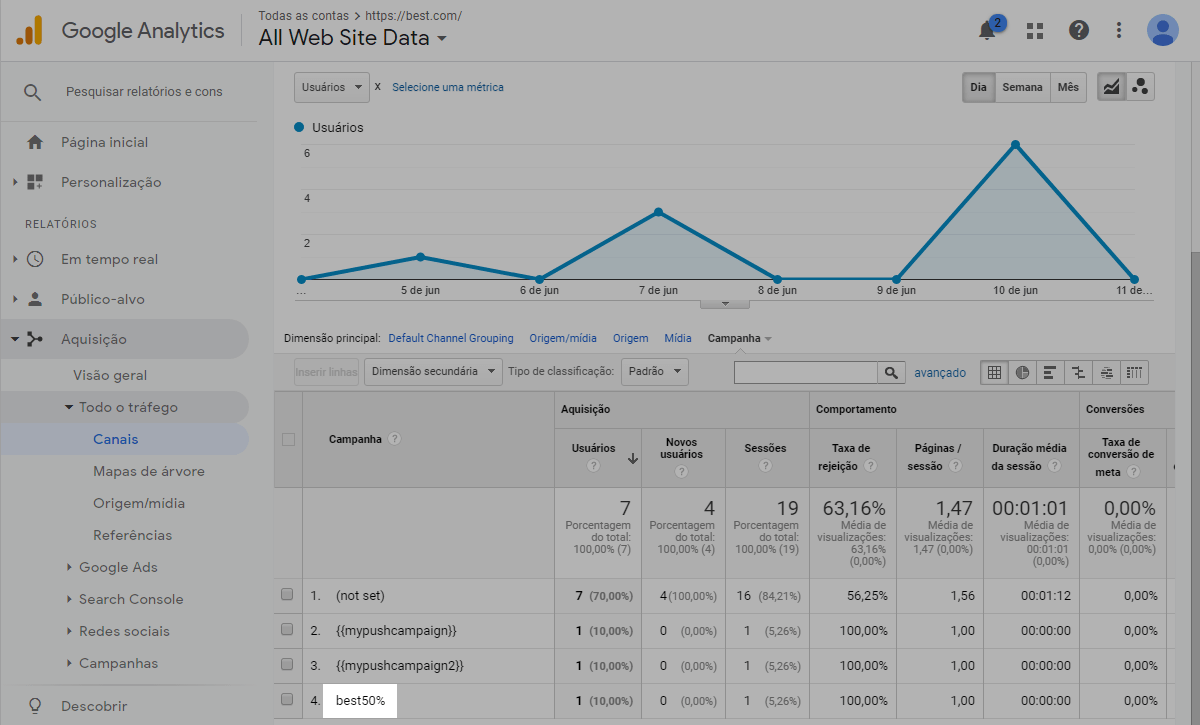The height and width of the screenshot is (725, 1200).
Task: Switch to the term cloud view icon
Action: click(x=1106, y=372)
